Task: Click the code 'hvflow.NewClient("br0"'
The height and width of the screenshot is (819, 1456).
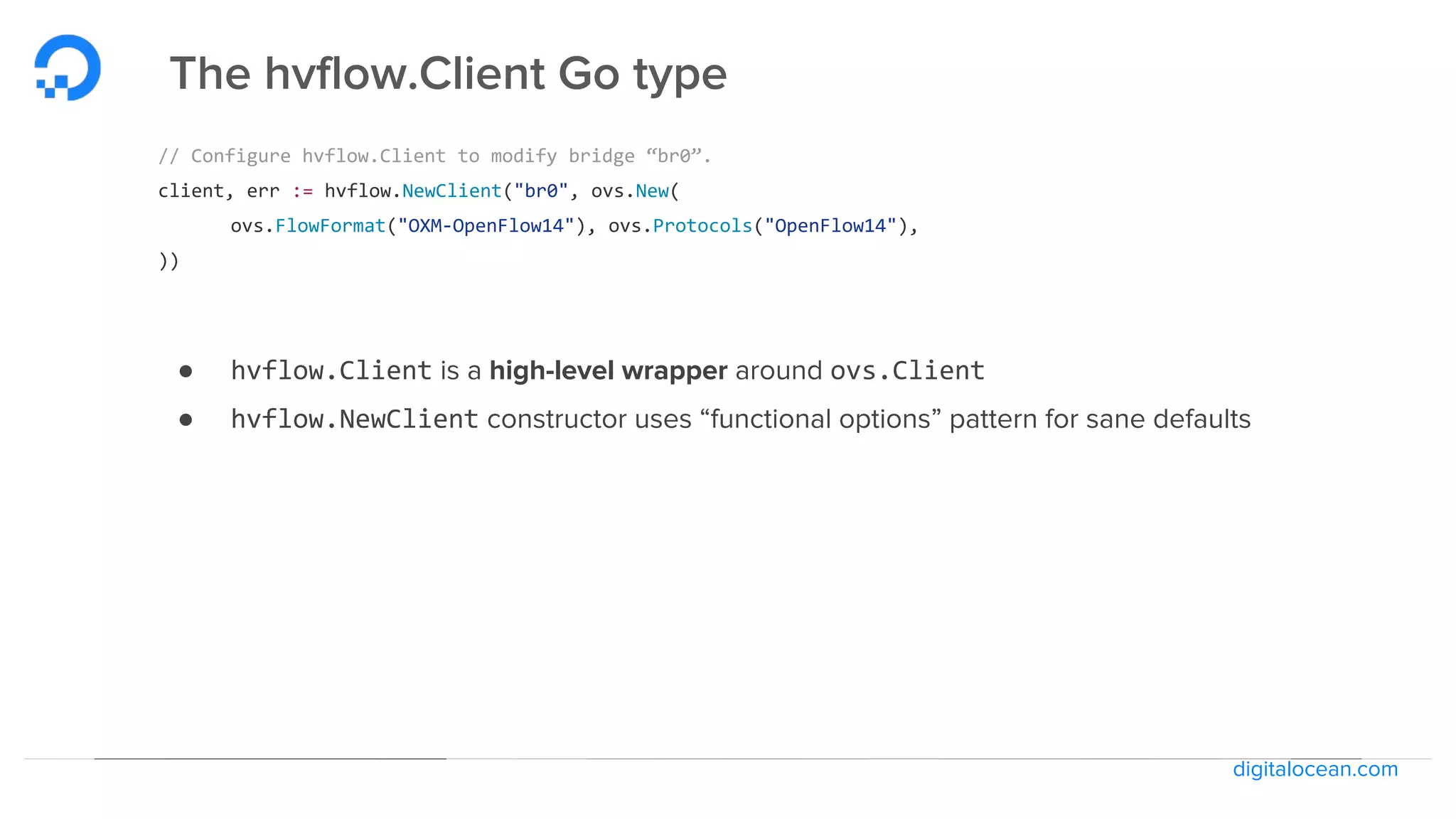Action: (x=446, y=191)
